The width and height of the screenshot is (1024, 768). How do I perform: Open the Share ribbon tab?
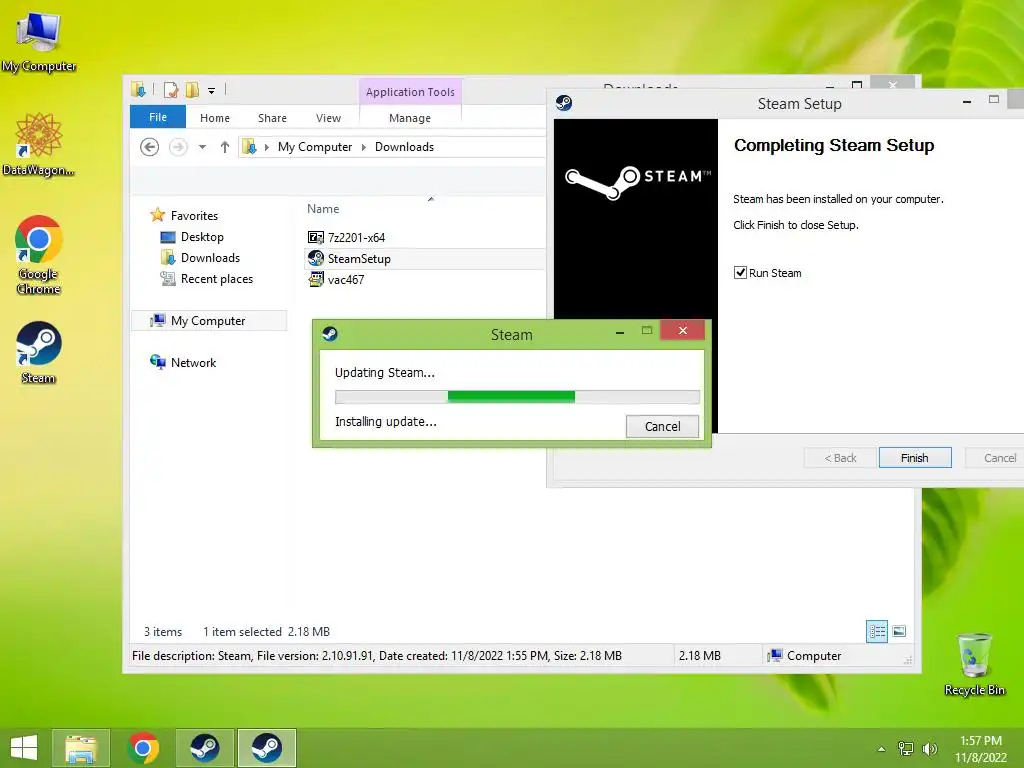click(272, 118)
